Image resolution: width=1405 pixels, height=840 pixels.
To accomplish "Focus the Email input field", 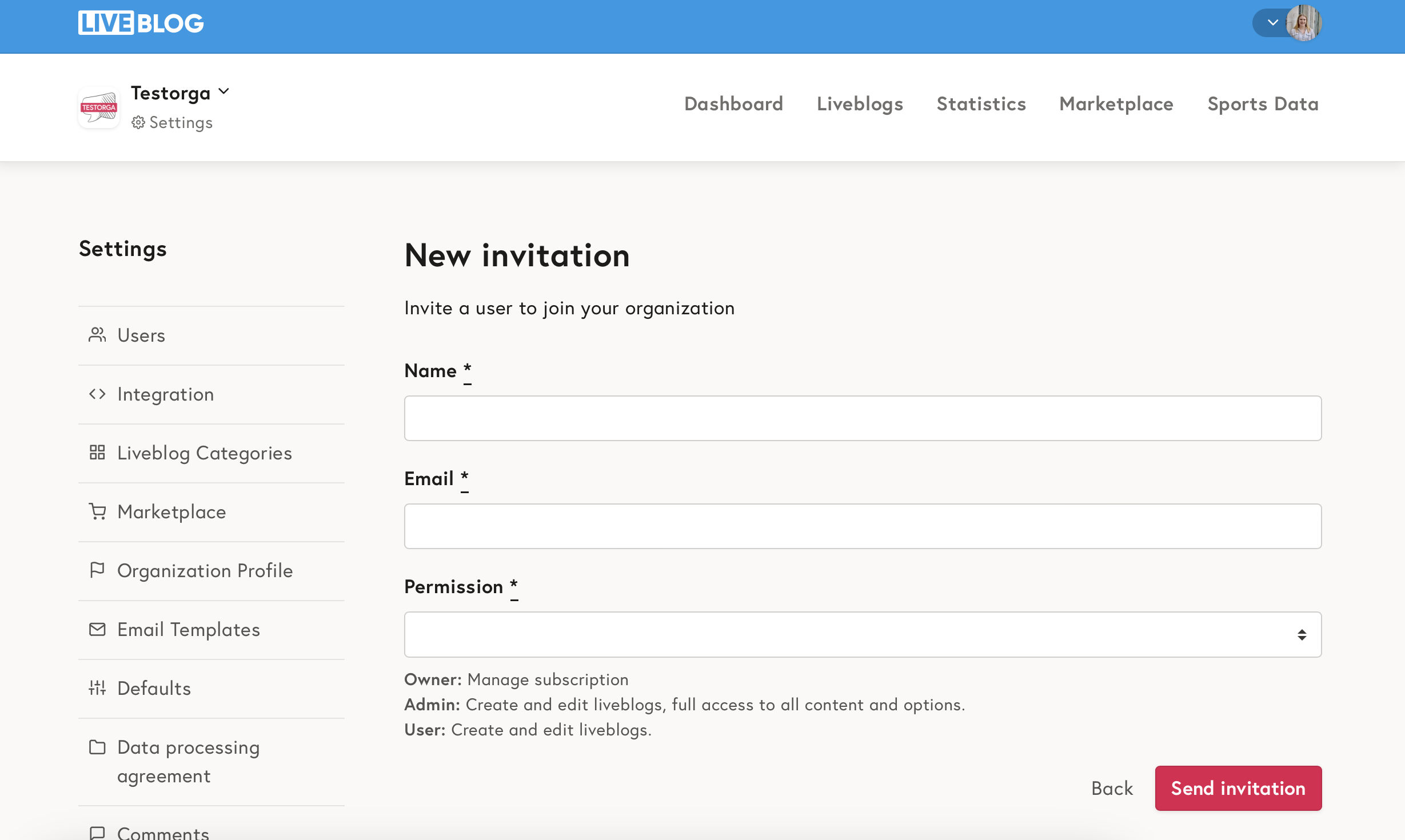I will click(862, 526).
